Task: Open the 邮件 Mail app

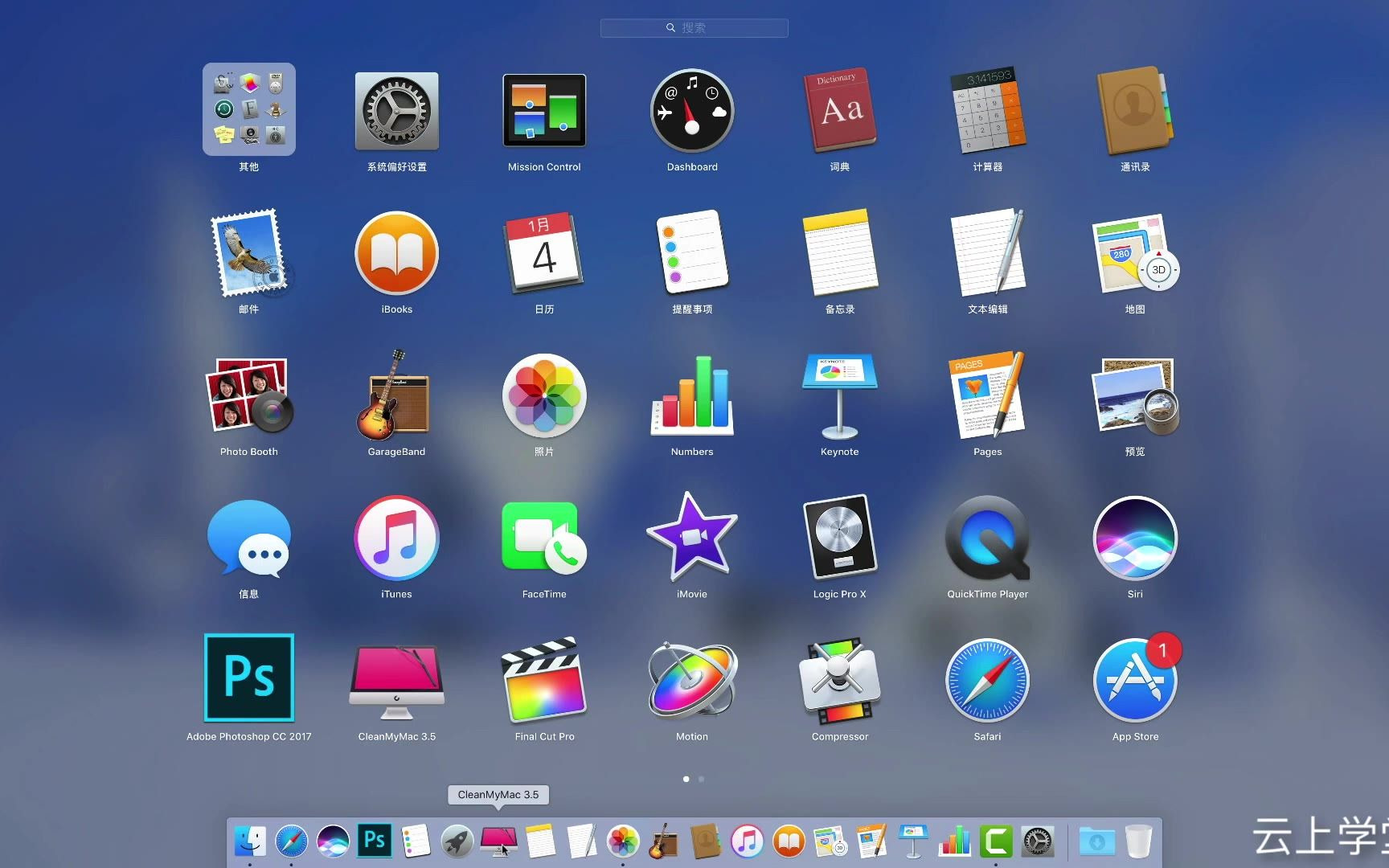Action: point(248,253)
